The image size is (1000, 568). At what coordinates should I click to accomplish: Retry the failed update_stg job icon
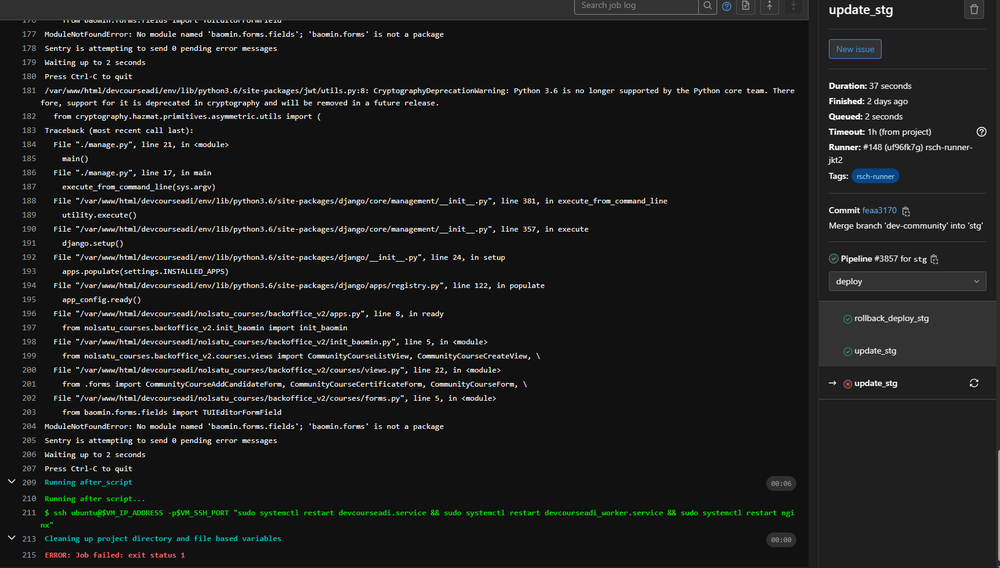pyautogui.click(x=974, y=383)
